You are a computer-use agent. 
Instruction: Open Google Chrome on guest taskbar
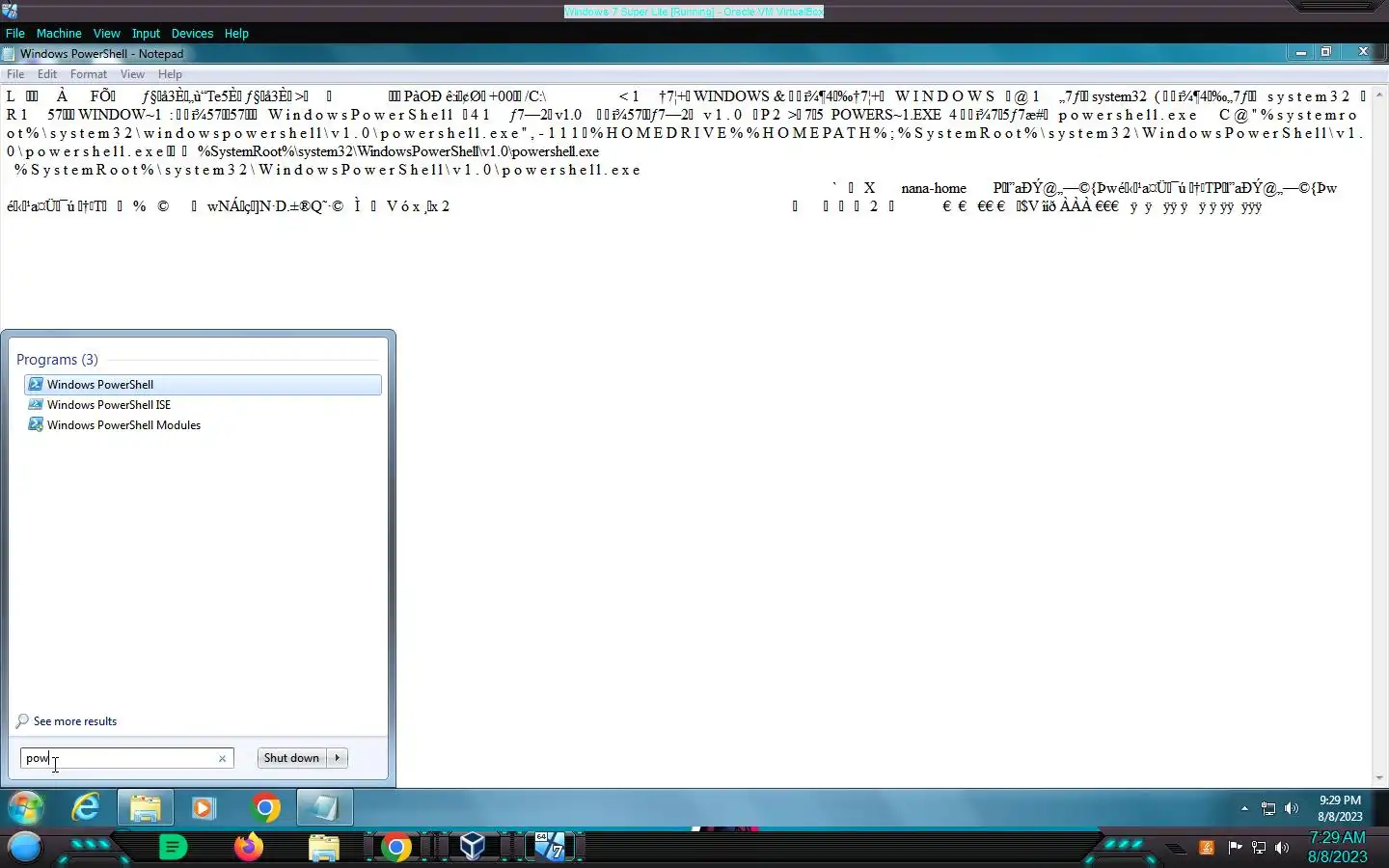(x=265, y=807)
